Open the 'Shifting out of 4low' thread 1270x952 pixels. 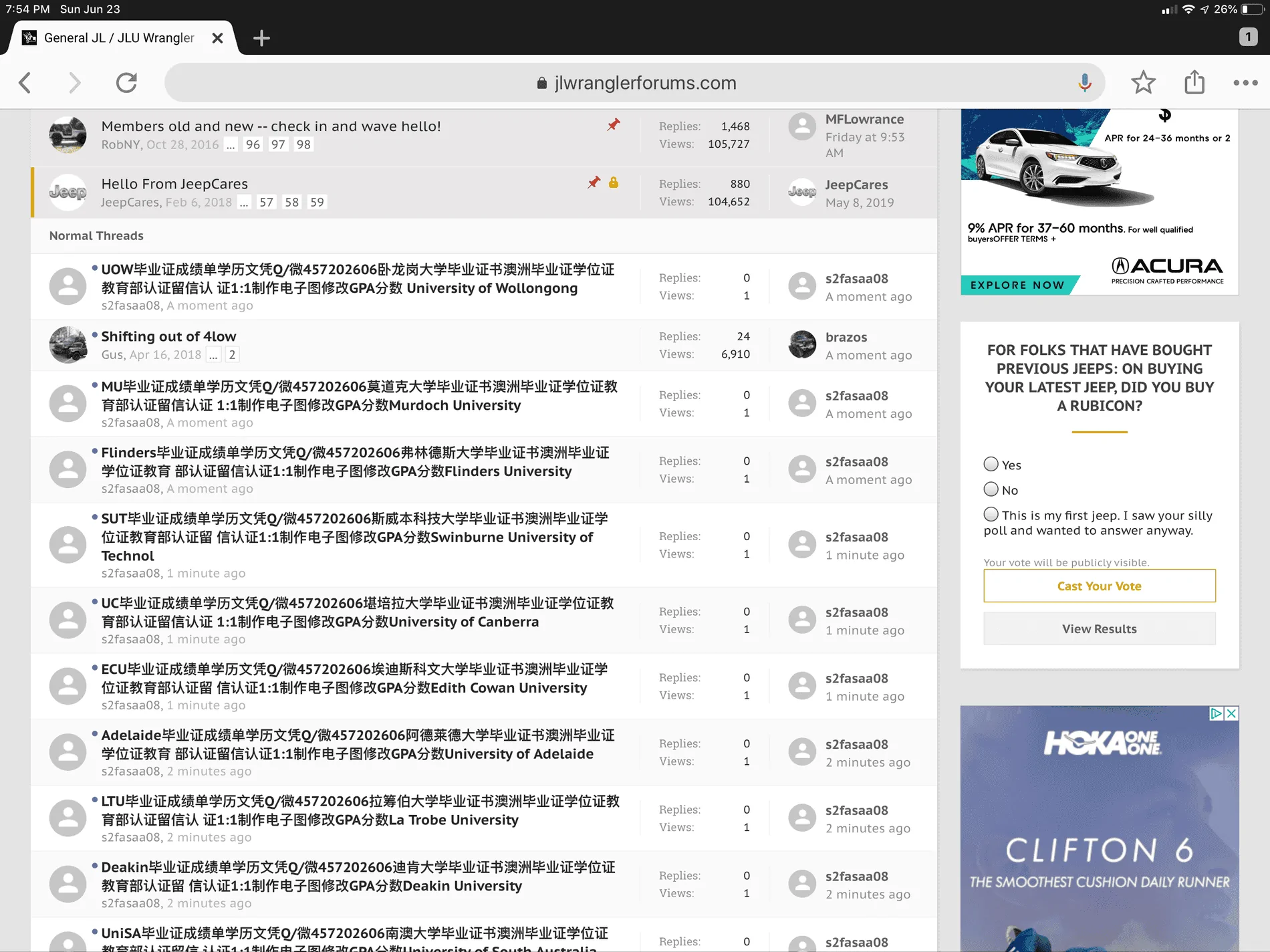pyautogui.click(x=168, y=336)
